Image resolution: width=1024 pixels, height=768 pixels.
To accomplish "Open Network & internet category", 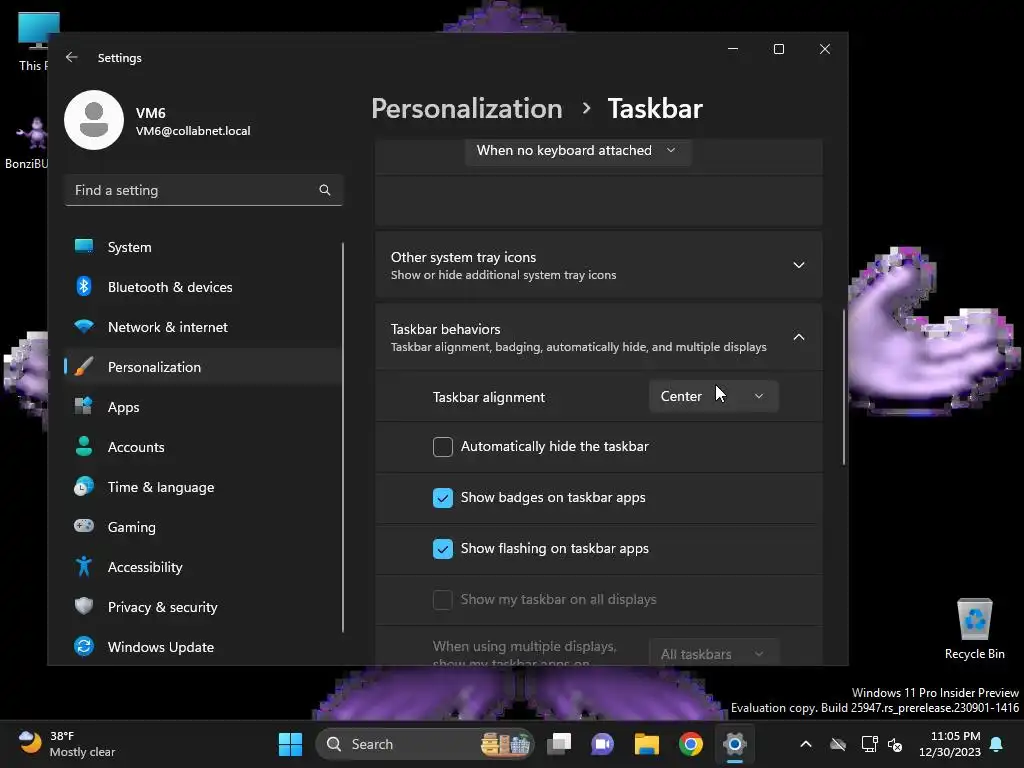I will click(204, 327).
